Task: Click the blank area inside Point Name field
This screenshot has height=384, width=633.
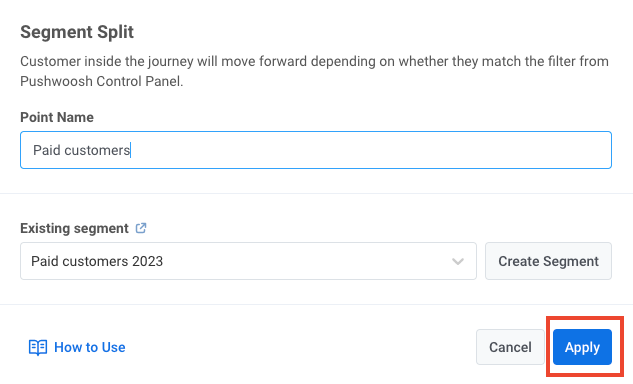Action: point(371,150)
